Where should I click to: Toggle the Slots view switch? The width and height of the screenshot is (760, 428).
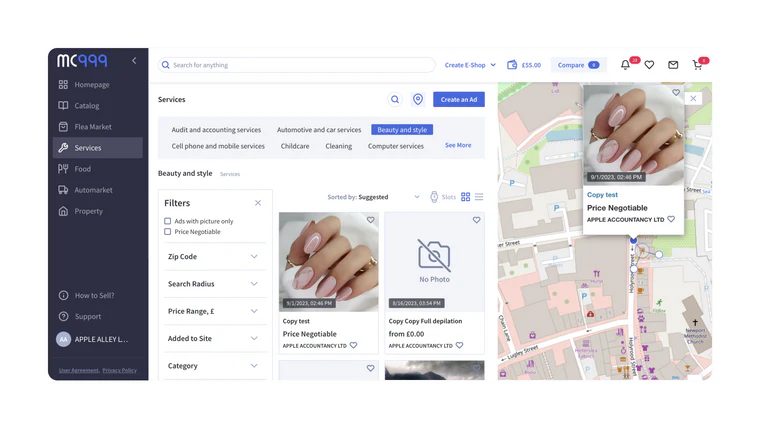tap(434, 197)
